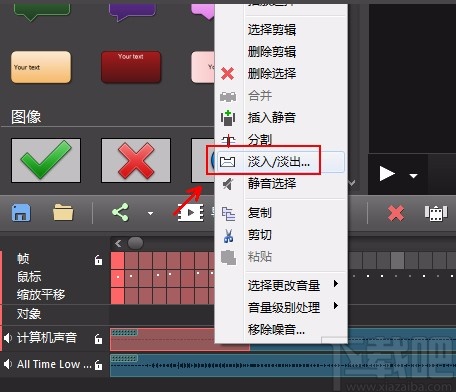This screenshot has width=456, height=392.
Task: Click copy icon beside 复制
Action: point(228,213)
